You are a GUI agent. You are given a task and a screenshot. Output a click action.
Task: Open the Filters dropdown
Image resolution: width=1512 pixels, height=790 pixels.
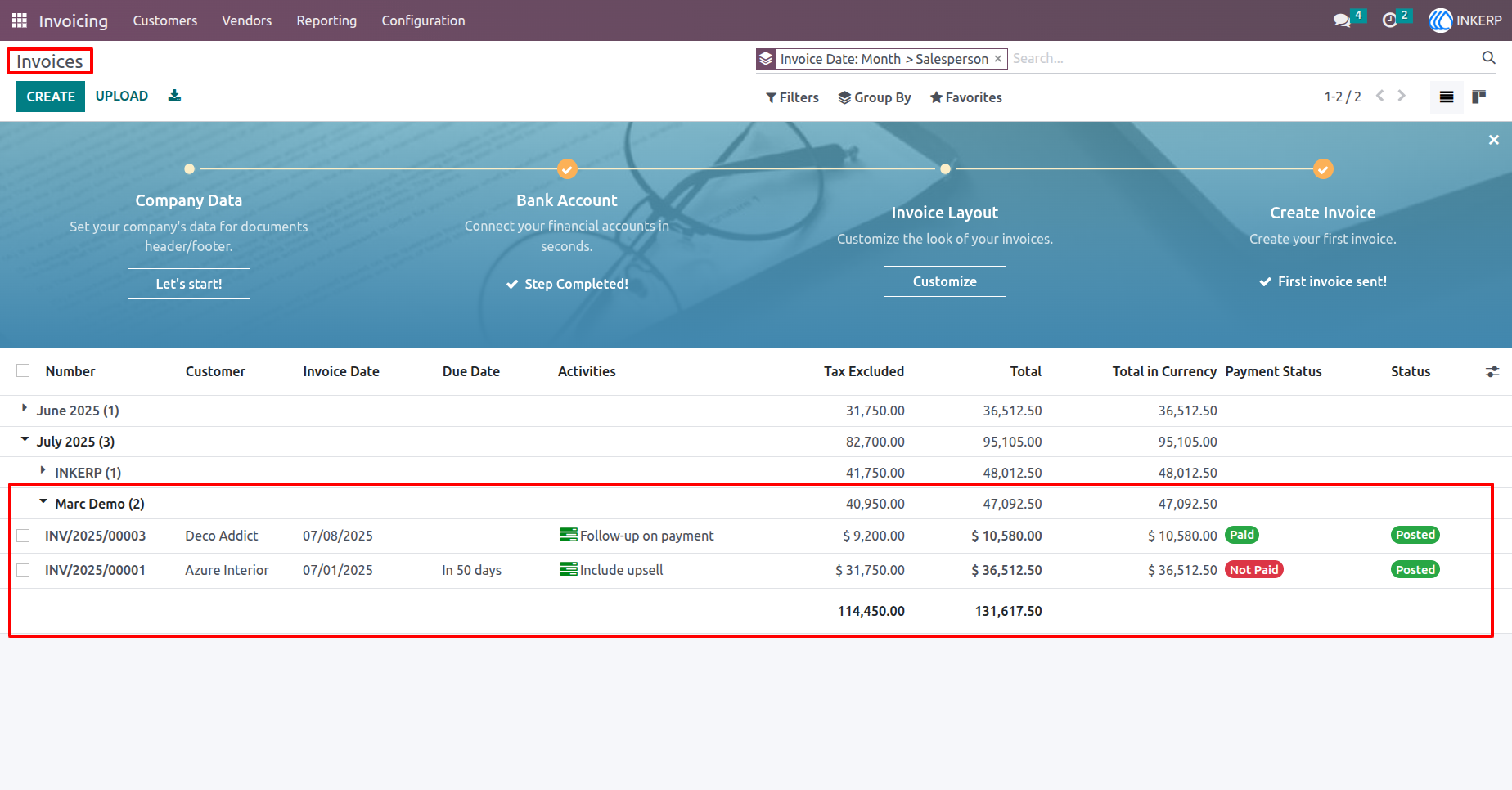[792, 97]
